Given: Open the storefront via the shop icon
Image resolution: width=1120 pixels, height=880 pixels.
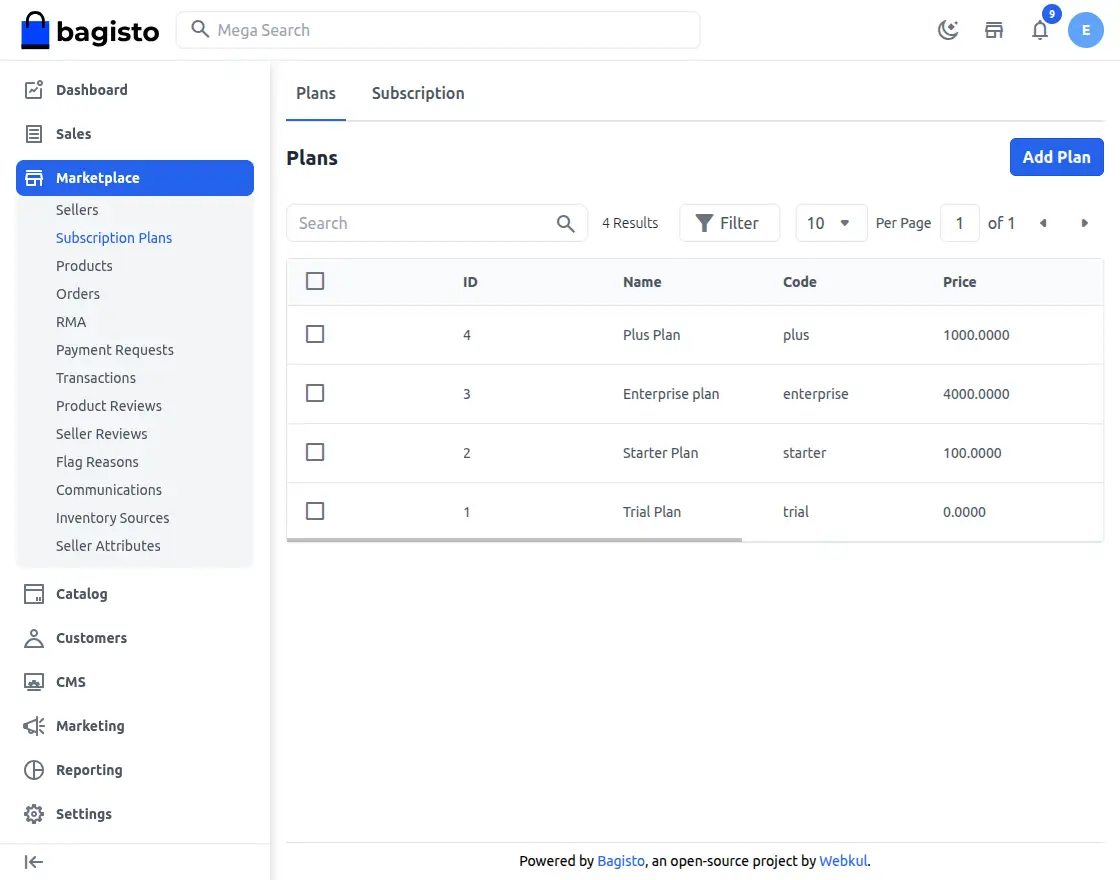Looking at the screenshot, I should pyautogui.click(x=993, y=30).
